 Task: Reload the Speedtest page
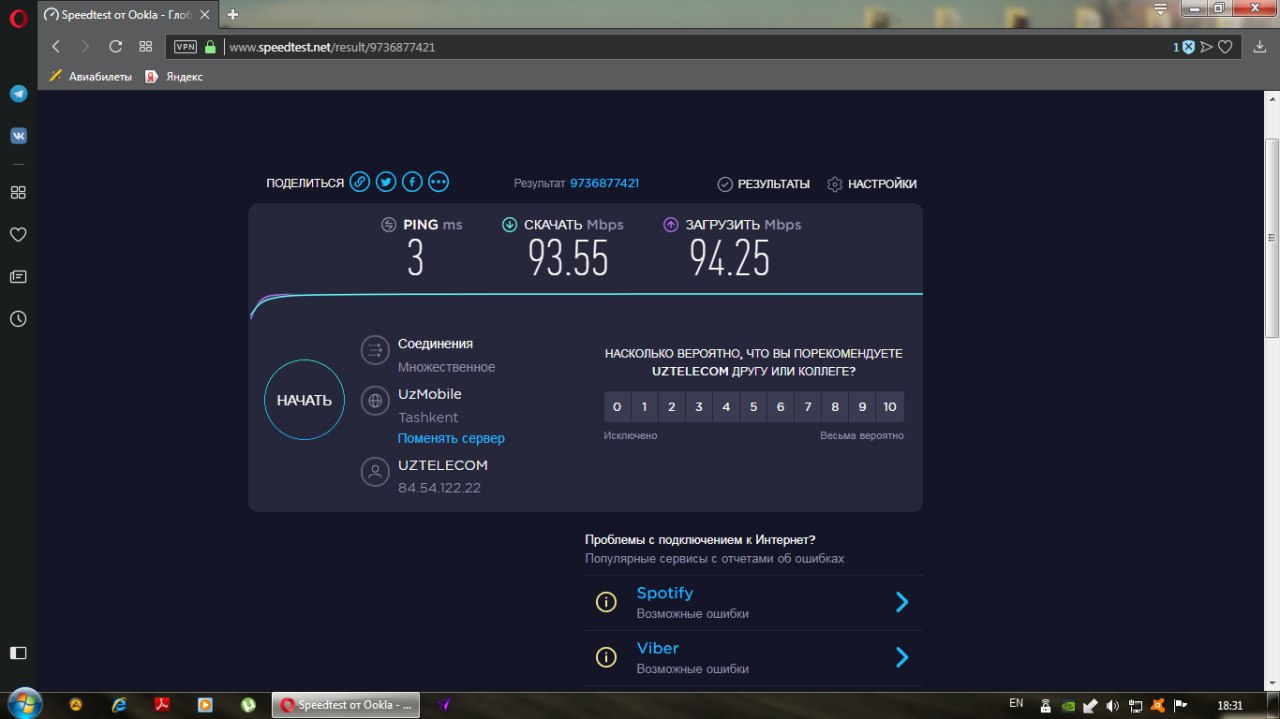pyautogui.click(x=115, y=46)
